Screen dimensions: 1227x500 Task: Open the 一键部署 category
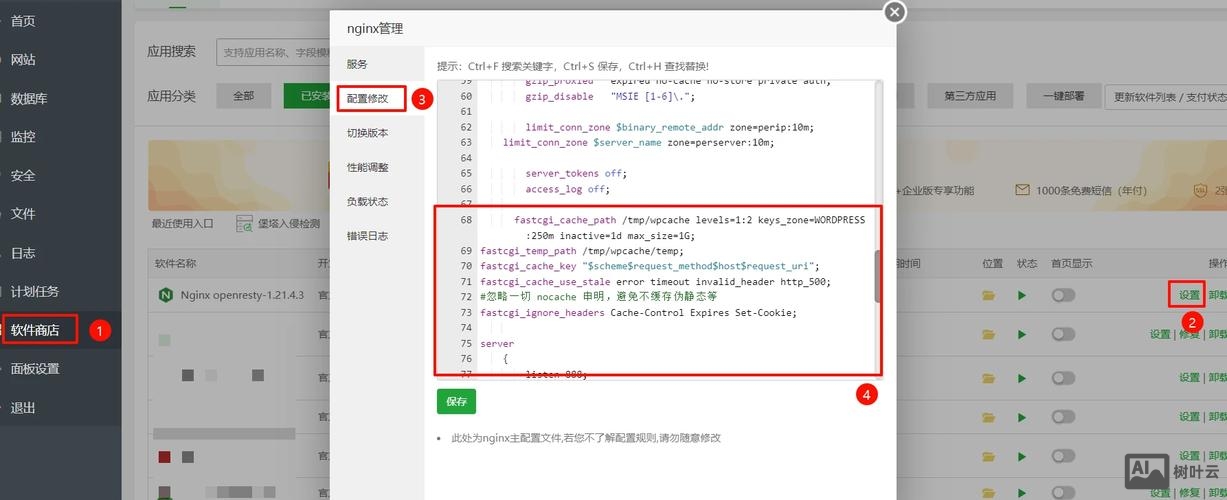click(x=1063, y=96)
